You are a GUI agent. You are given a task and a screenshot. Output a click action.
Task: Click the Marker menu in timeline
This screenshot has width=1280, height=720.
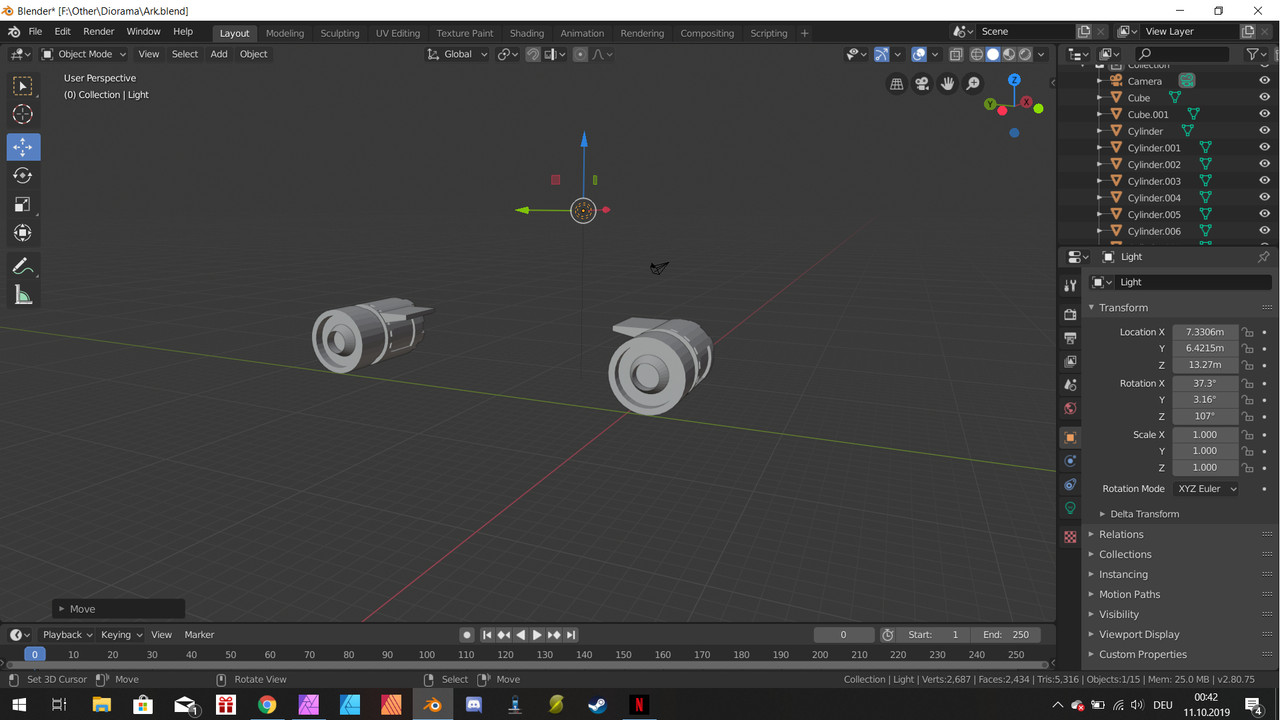199,634
